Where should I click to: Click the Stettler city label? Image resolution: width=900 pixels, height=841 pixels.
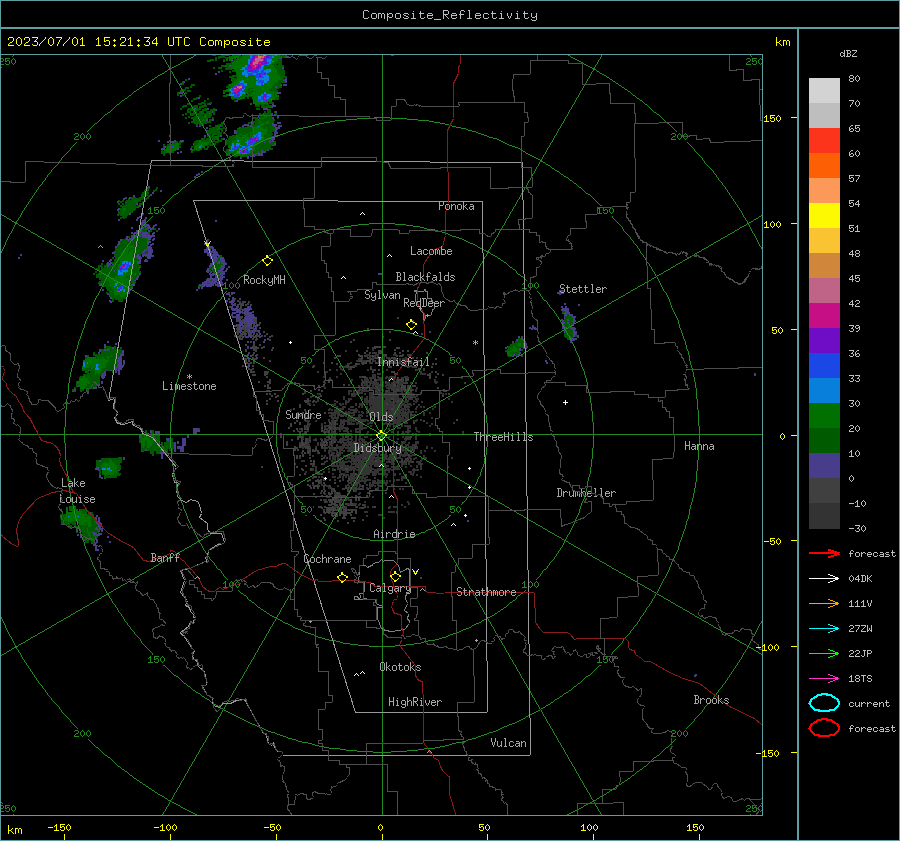(583, 289)
